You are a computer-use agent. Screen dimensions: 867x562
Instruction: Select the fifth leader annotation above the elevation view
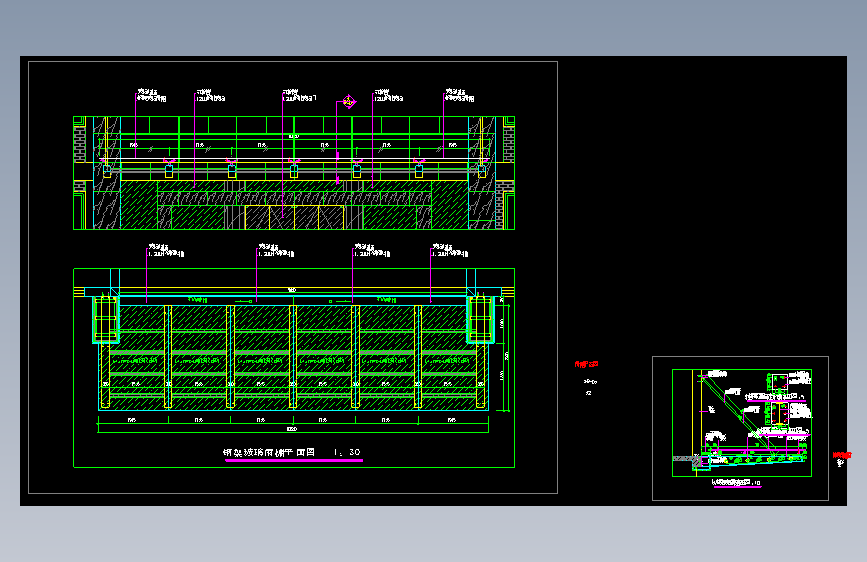tap(459, 95)
